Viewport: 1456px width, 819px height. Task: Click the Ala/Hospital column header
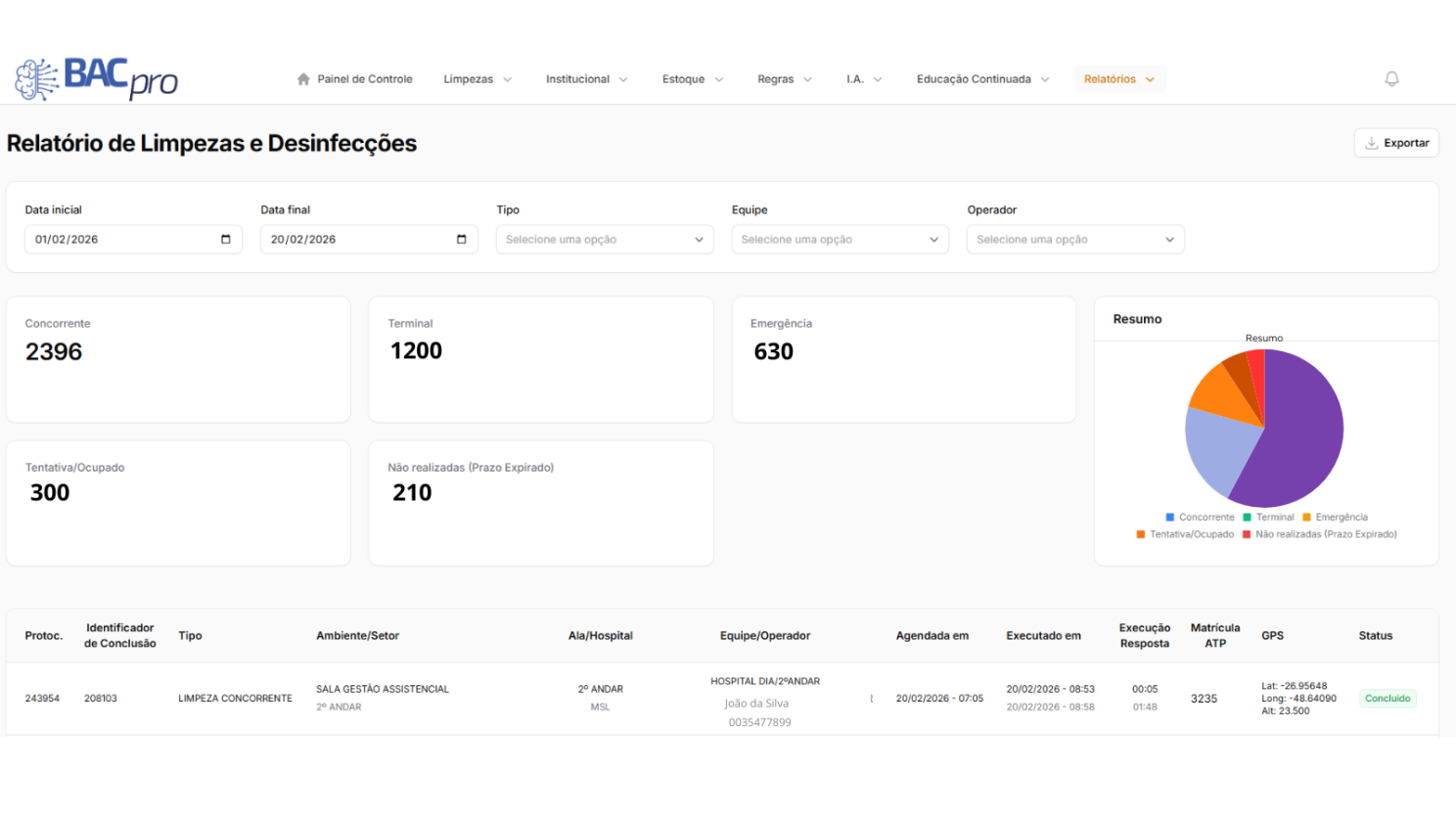coord(601,636)
